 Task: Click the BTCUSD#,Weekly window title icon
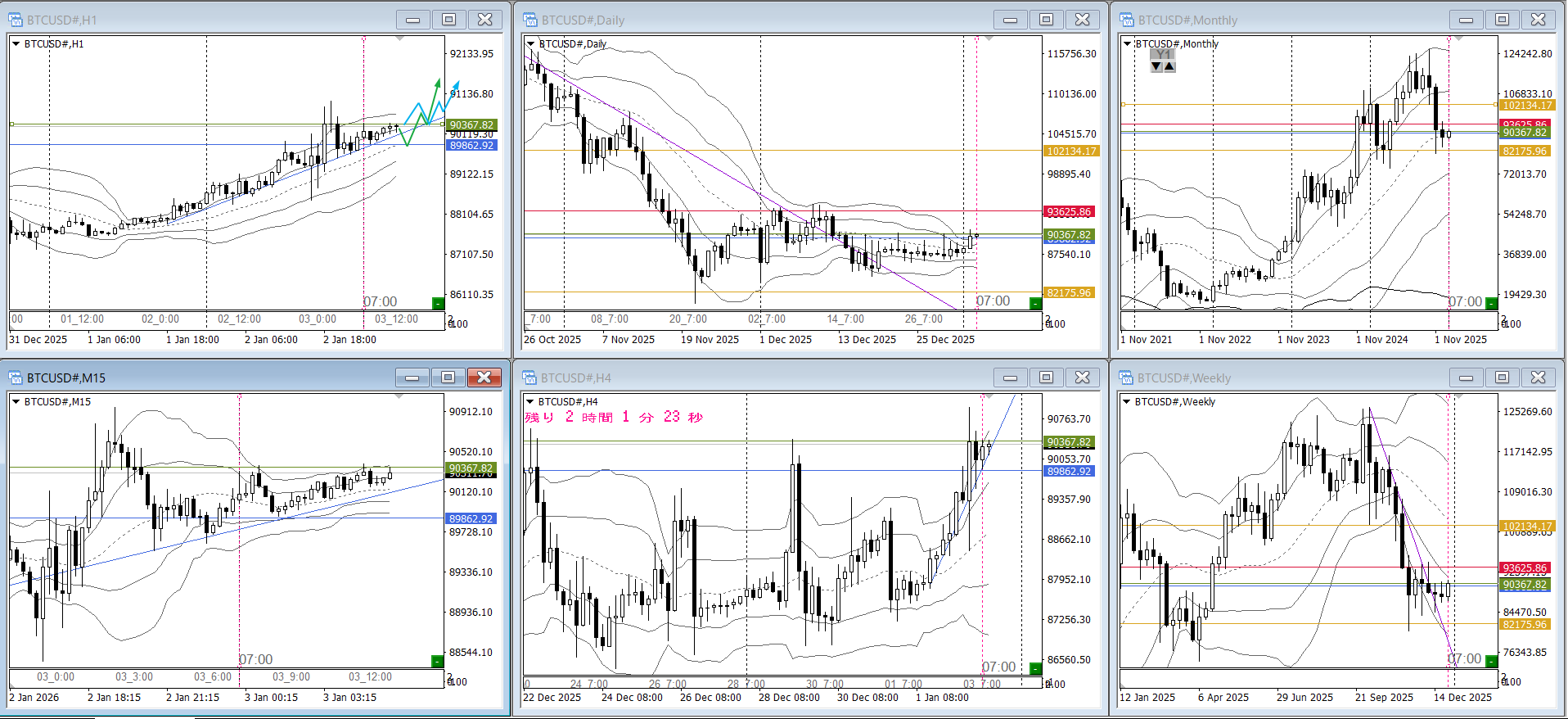tap(1127, 378)
